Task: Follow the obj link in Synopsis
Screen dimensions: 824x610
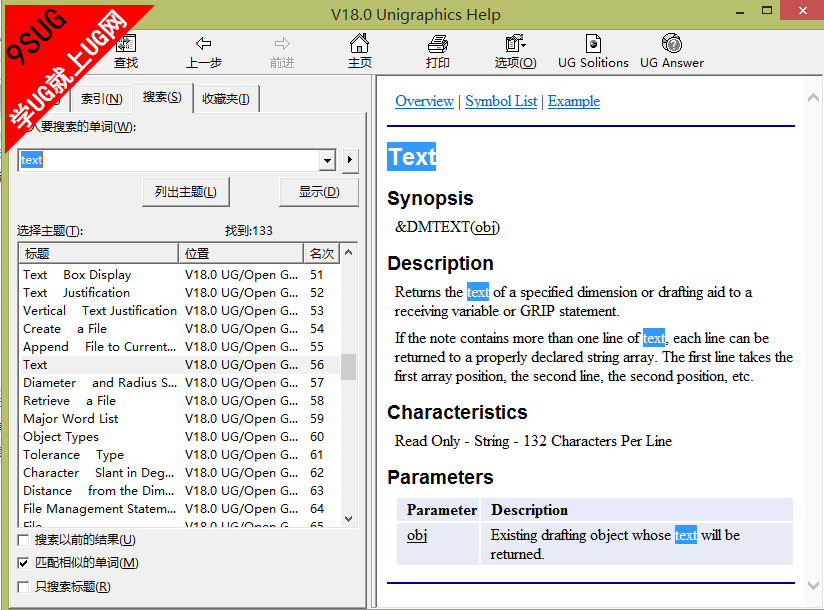Action: 485,227
